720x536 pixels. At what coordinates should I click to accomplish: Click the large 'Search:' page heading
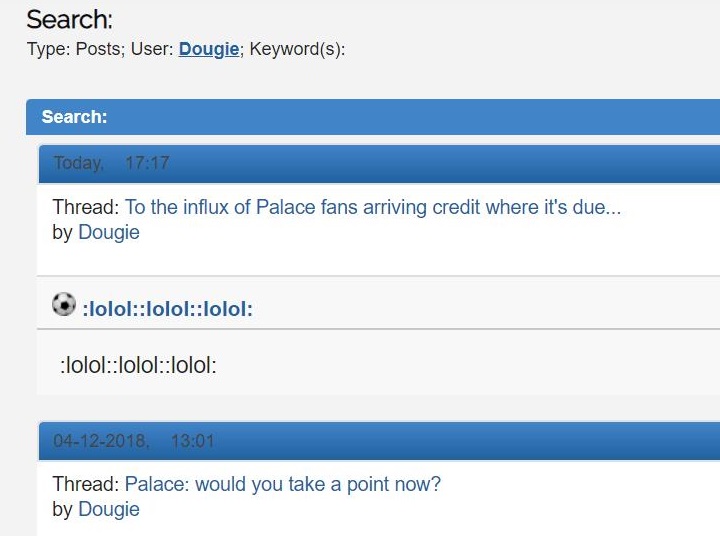click(69, 19)
